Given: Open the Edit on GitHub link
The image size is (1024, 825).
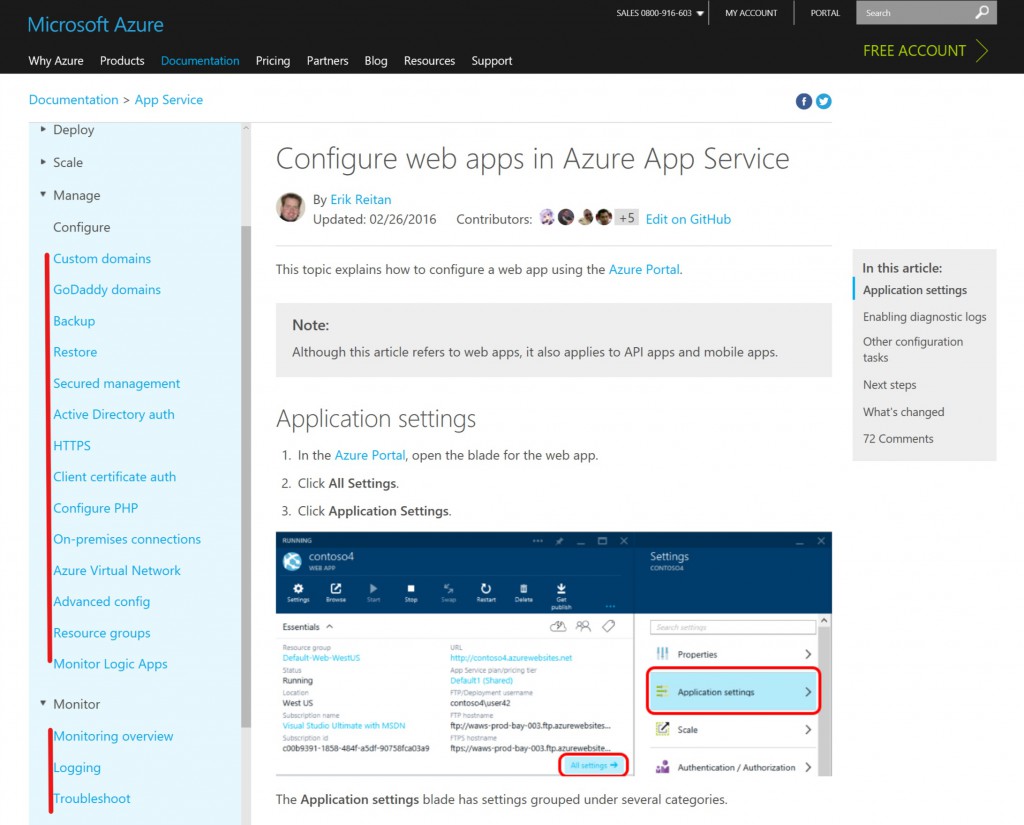Looking at the screenshot, I should (x=688, y=219).
